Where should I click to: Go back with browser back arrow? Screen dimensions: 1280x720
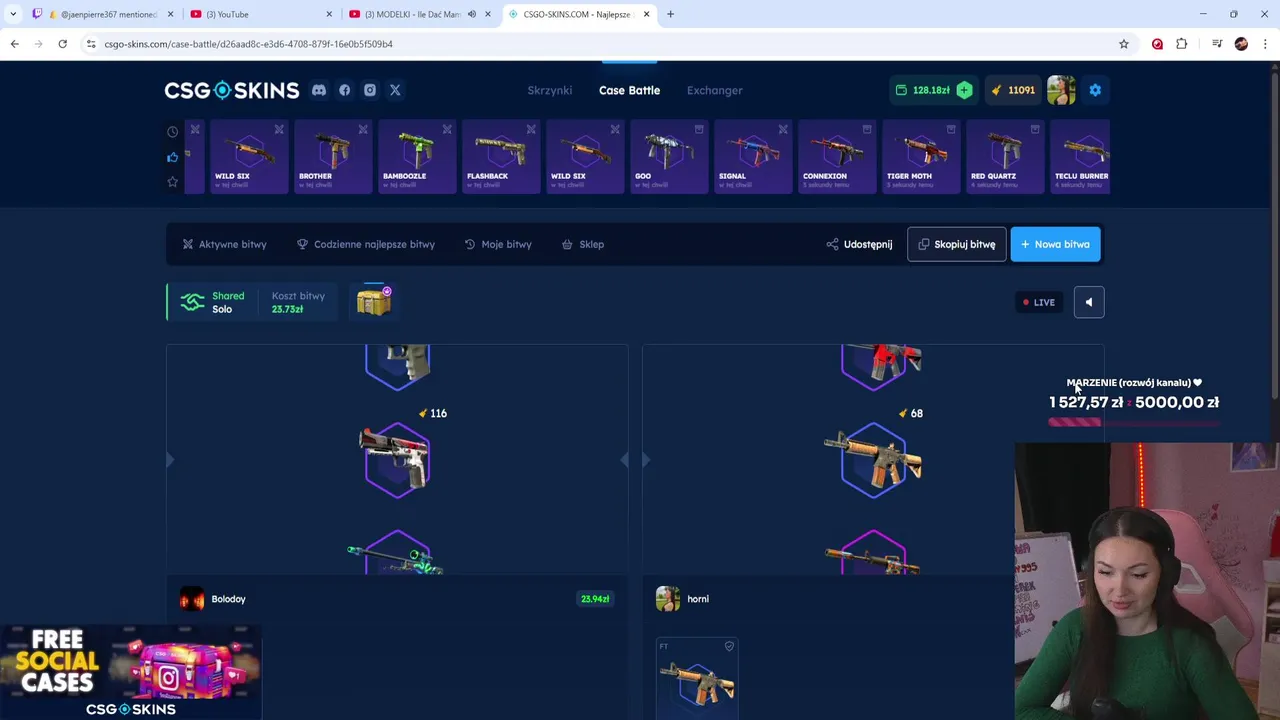pyautogui.click(x=14, y=44)
